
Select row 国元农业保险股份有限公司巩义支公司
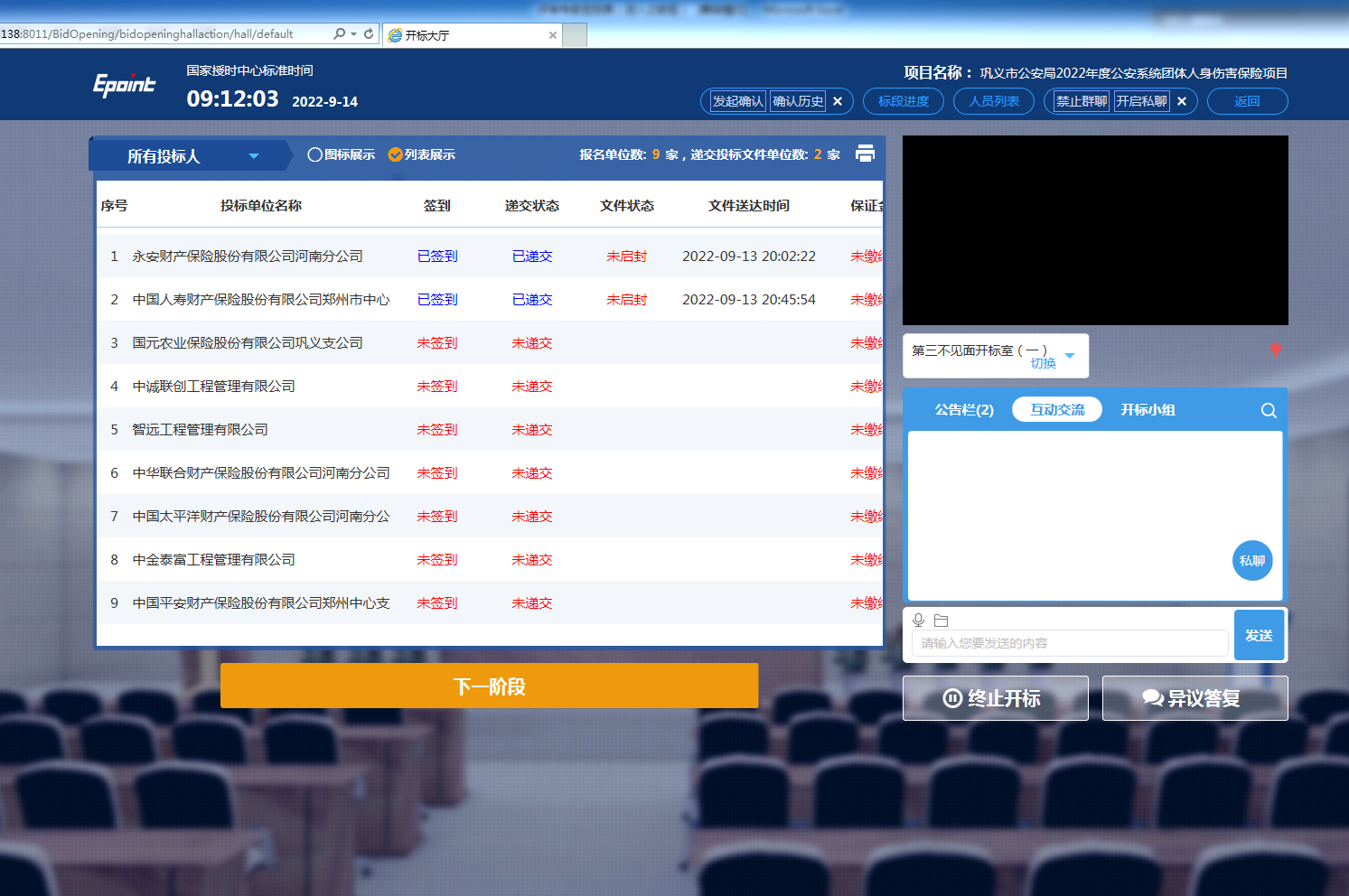490,343
